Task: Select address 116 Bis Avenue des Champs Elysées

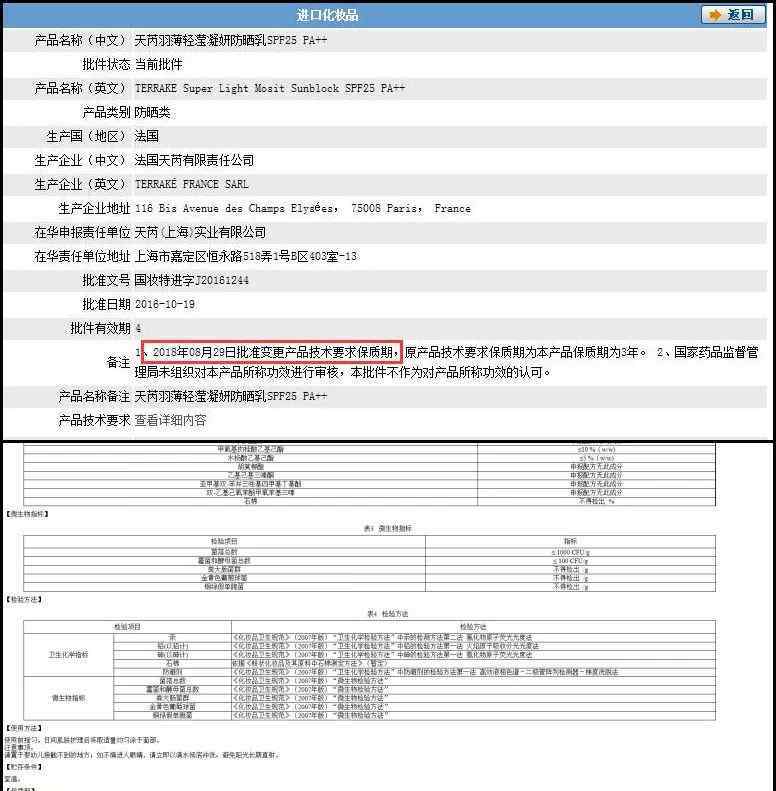Action: coord(236,208)
